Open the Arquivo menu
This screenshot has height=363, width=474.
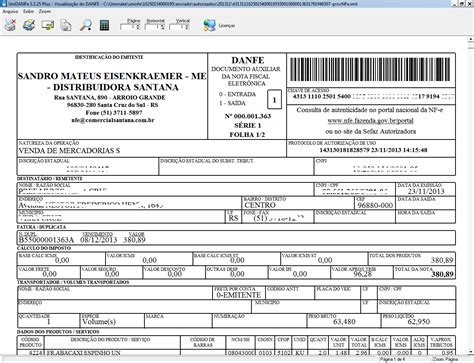coord(10,11)
